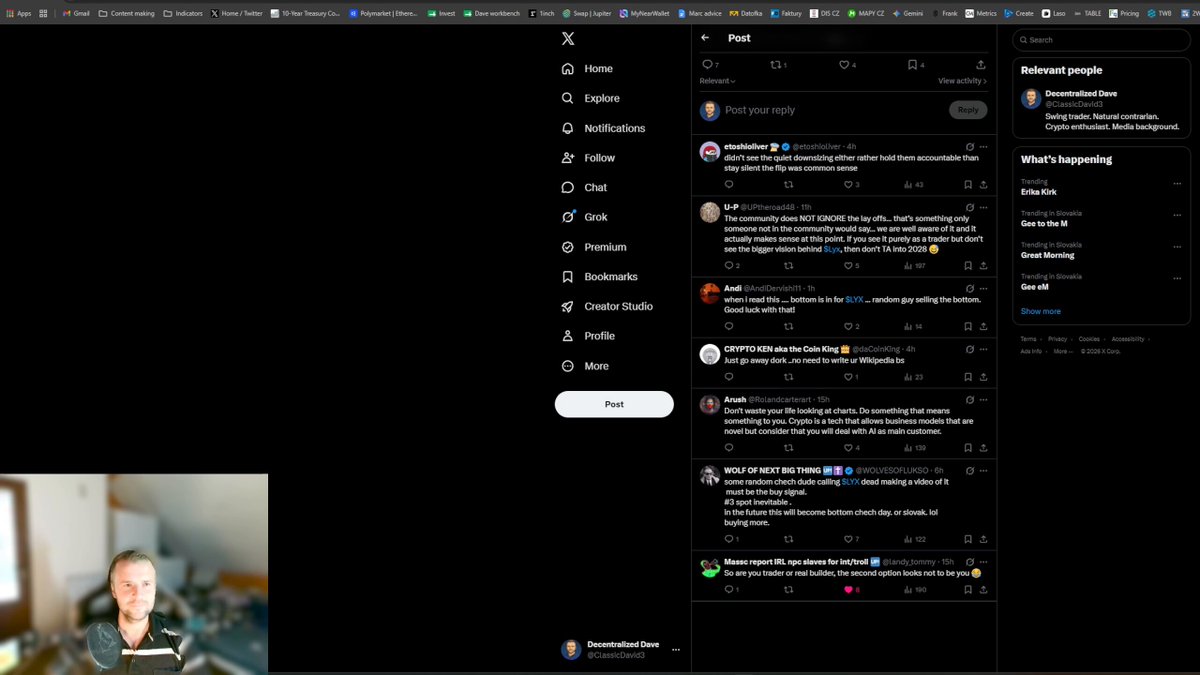Open the Premium menu item

pos(594,247)
